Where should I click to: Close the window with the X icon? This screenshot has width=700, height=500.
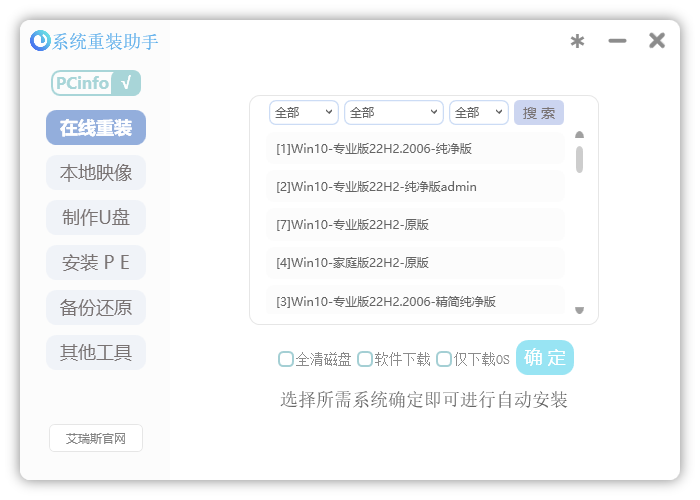point(657,41)
